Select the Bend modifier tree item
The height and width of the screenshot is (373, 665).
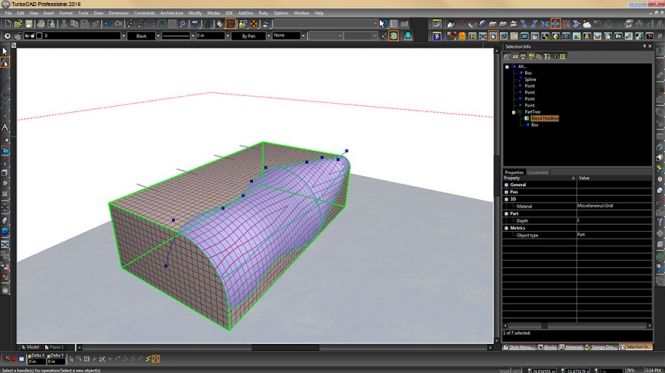tap(545, 118)
